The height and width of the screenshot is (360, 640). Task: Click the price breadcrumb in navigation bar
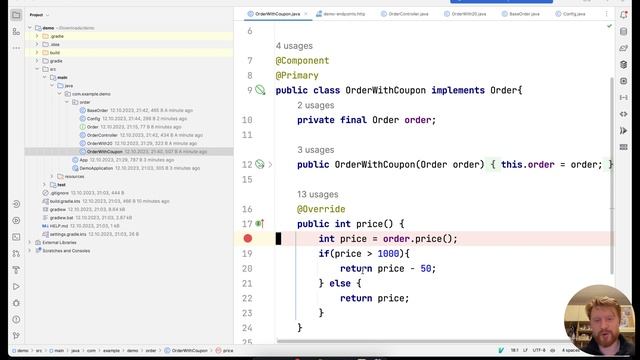click(224, 350)
